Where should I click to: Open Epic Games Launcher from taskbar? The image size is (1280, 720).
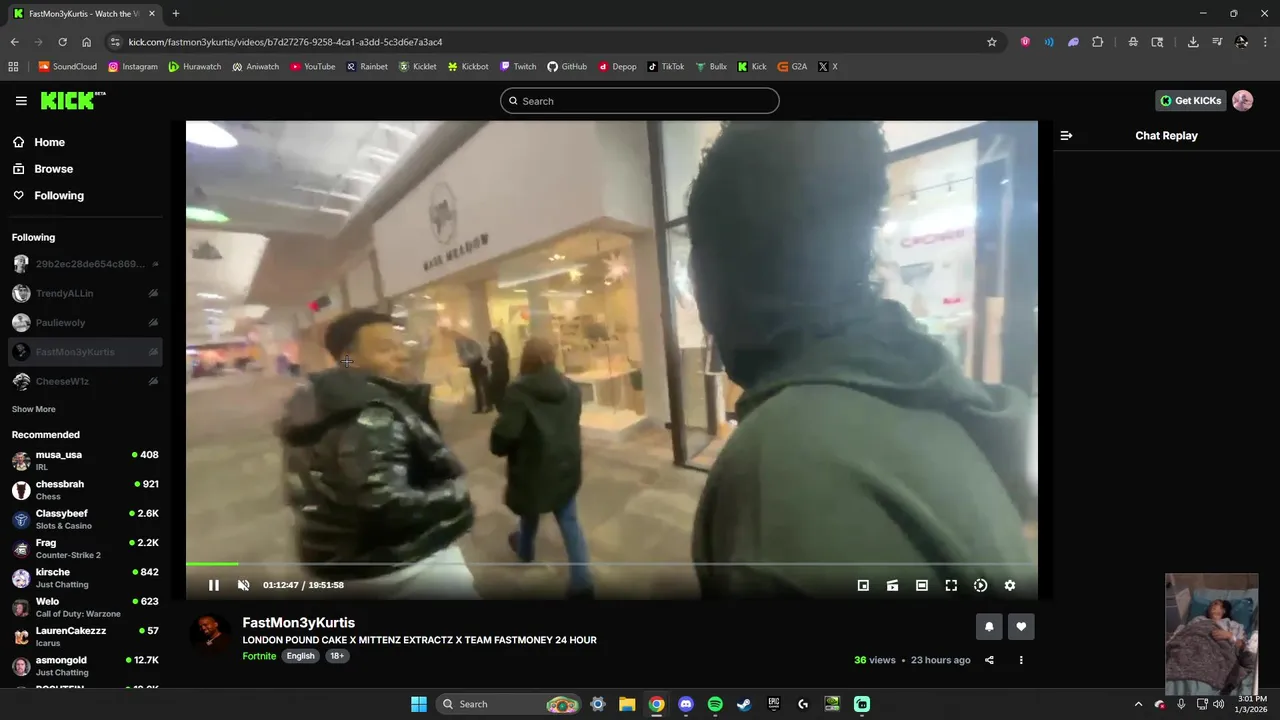pyautogui.click(x=773, y=704)
